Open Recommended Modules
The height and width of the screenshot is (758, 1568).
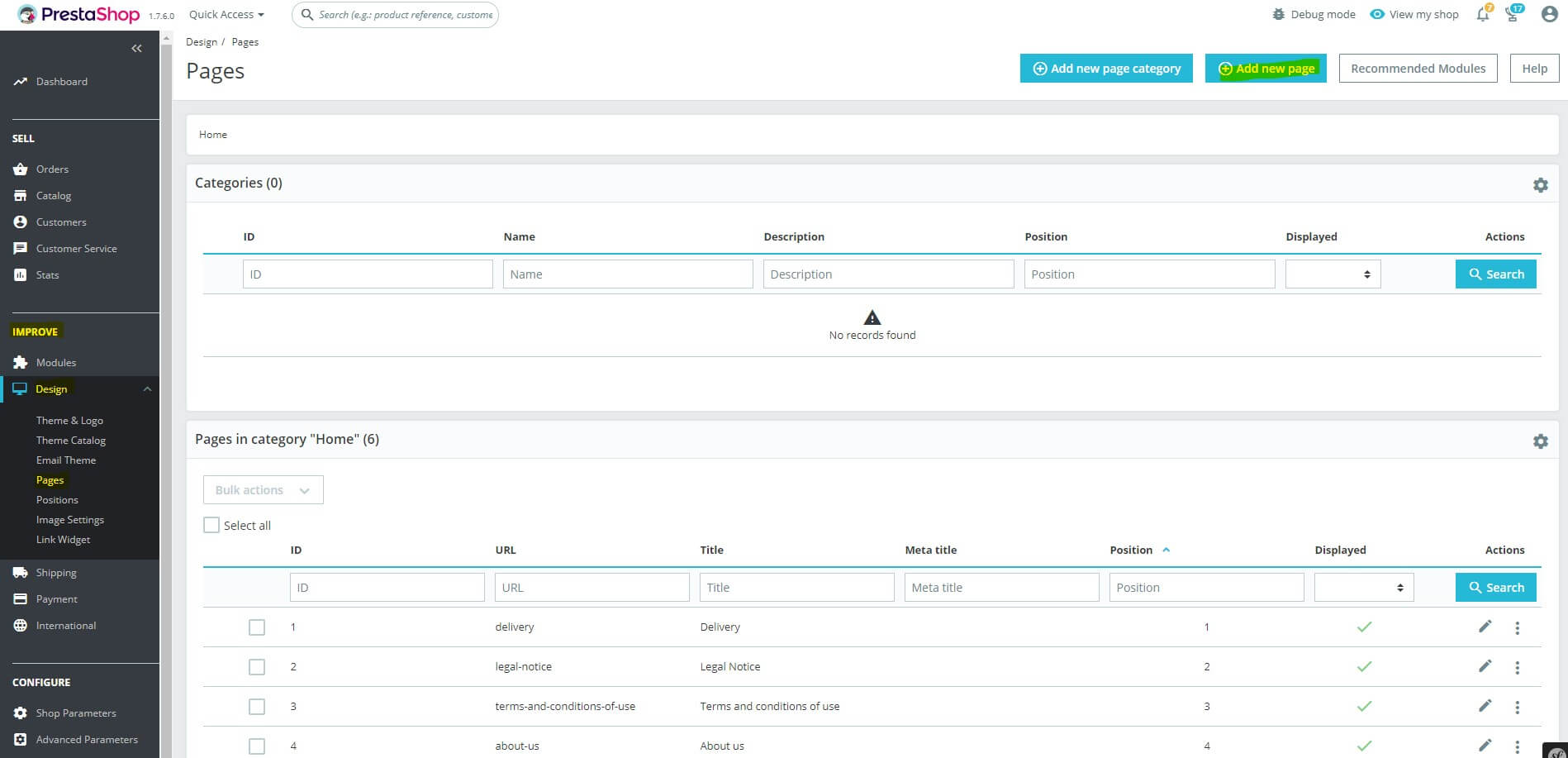(1418, 68)
